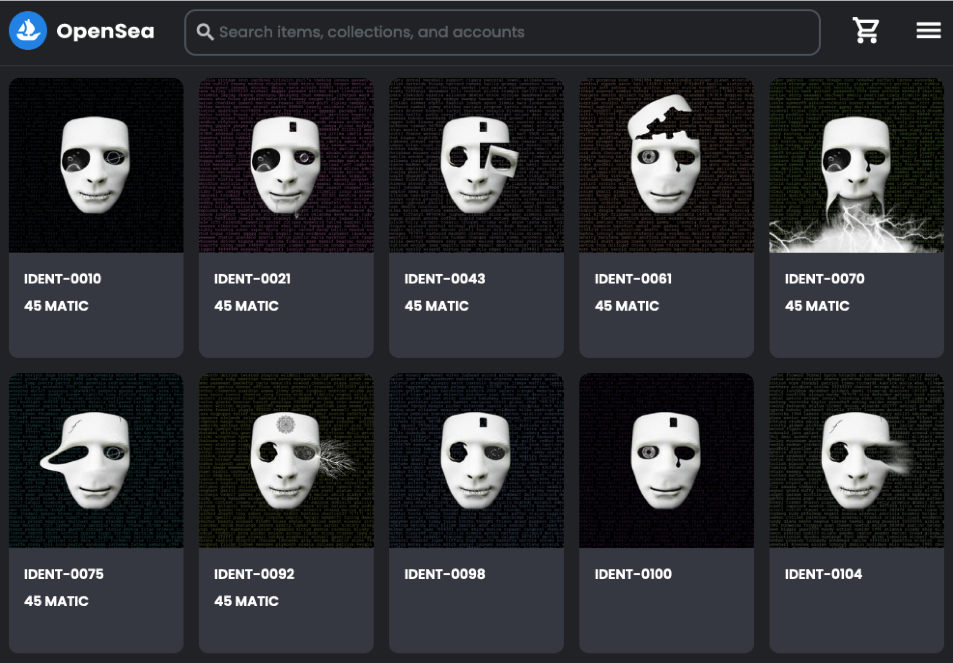This screenshot has width=953, height=663.
Task: Open the hamburger menu
Action: point(928,31)
